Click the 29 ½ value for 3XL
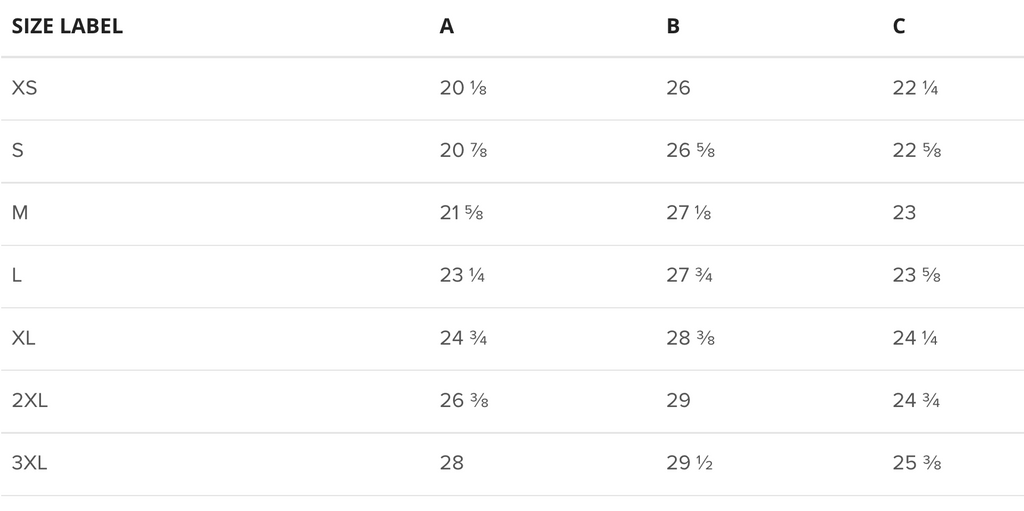Viewport: 1024px width, 511px height. coord(690,463)
